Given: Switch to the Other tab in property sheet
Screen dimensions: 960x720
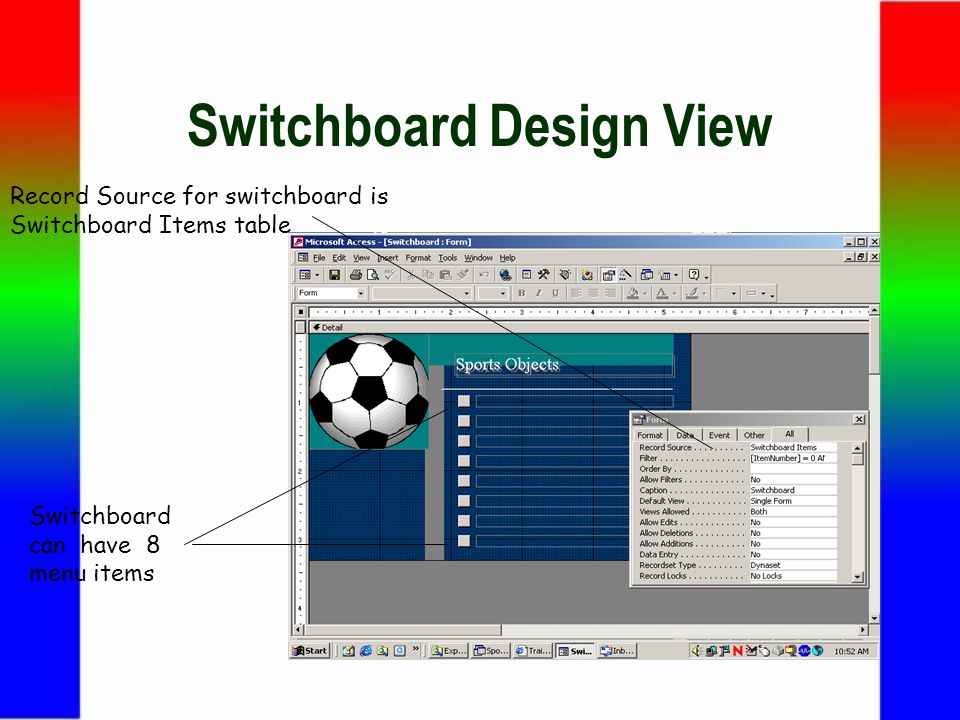Looking at the screenshot, I should click(754, 435).
